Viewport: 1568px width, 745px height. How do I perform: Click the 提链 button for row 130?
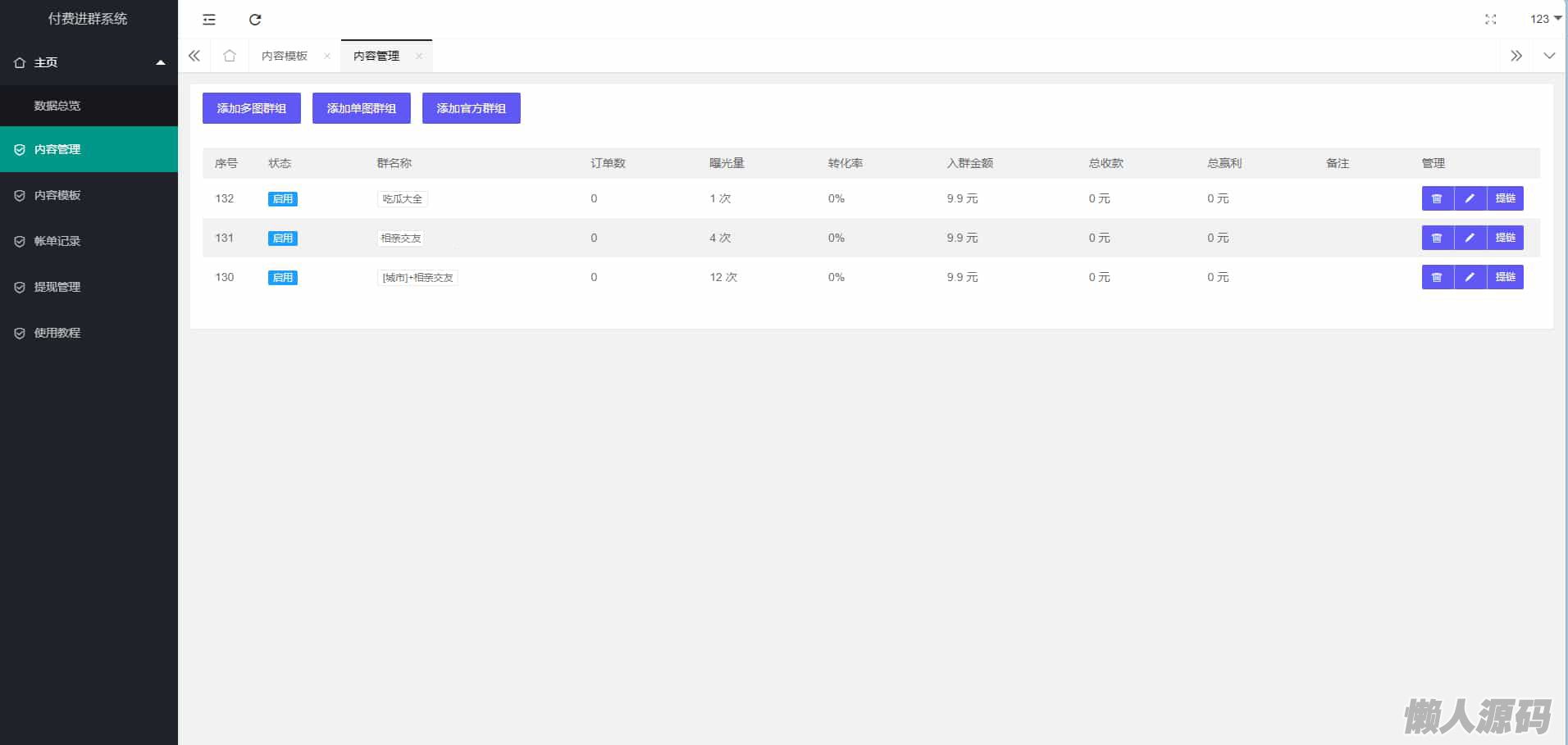(x=1505, y=277)
